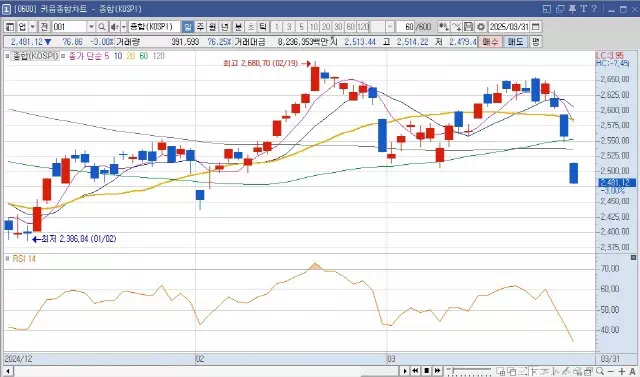Click the chart image icon left of bottom magnifier
This screenshot has height=377, width=640.
[x=588, y=371]
